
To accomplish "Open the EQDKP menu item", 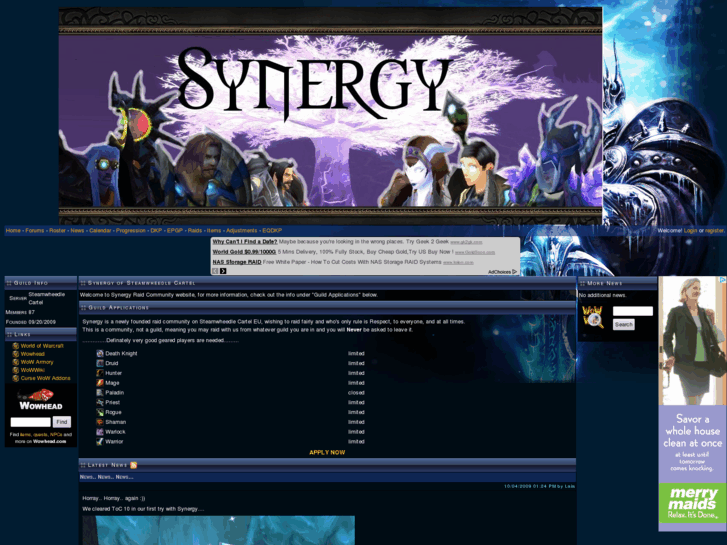I will [x=272, y=231].
